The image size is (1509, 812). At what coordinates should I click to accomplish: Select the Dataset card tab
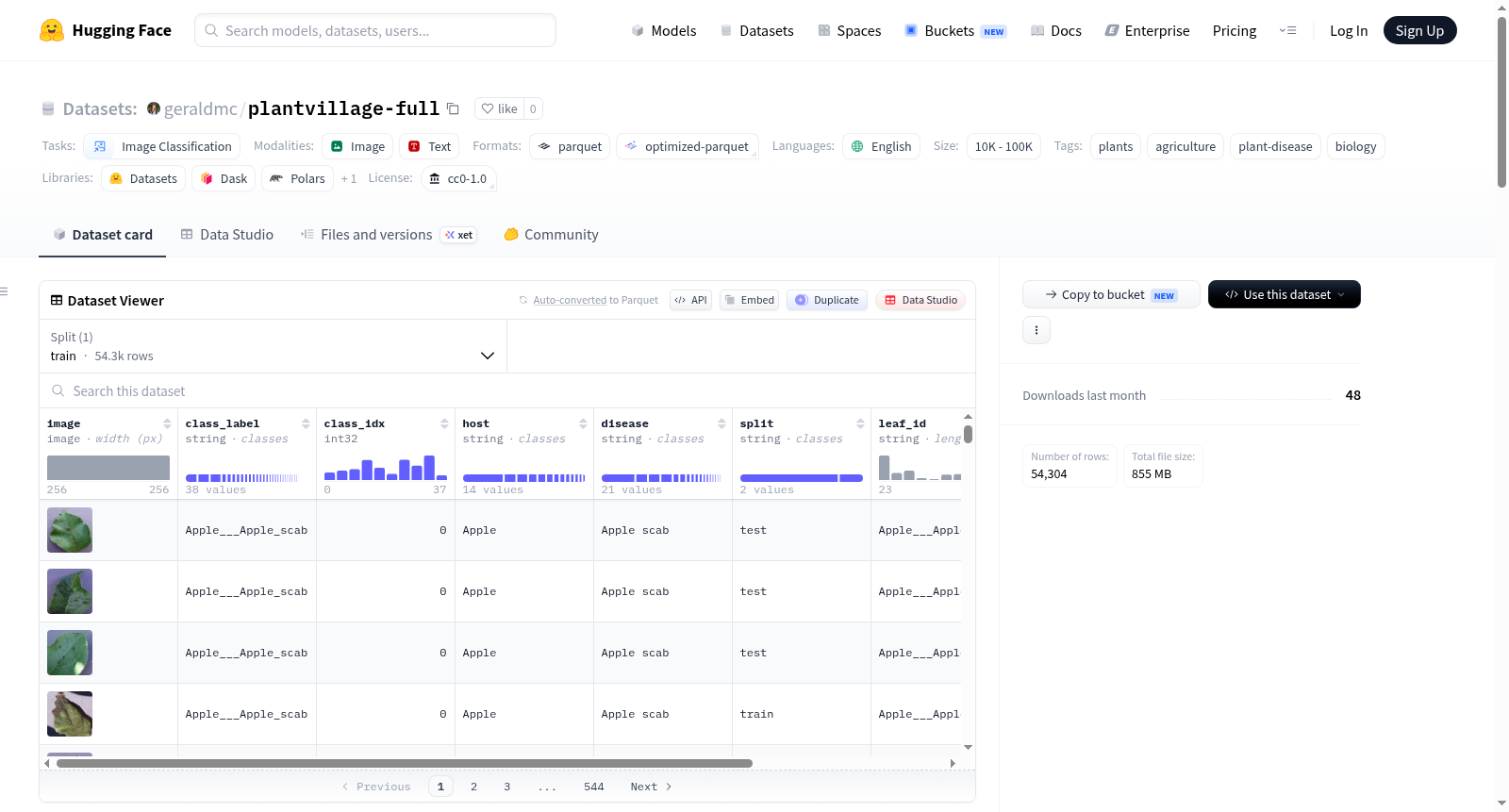pos(103,235)
